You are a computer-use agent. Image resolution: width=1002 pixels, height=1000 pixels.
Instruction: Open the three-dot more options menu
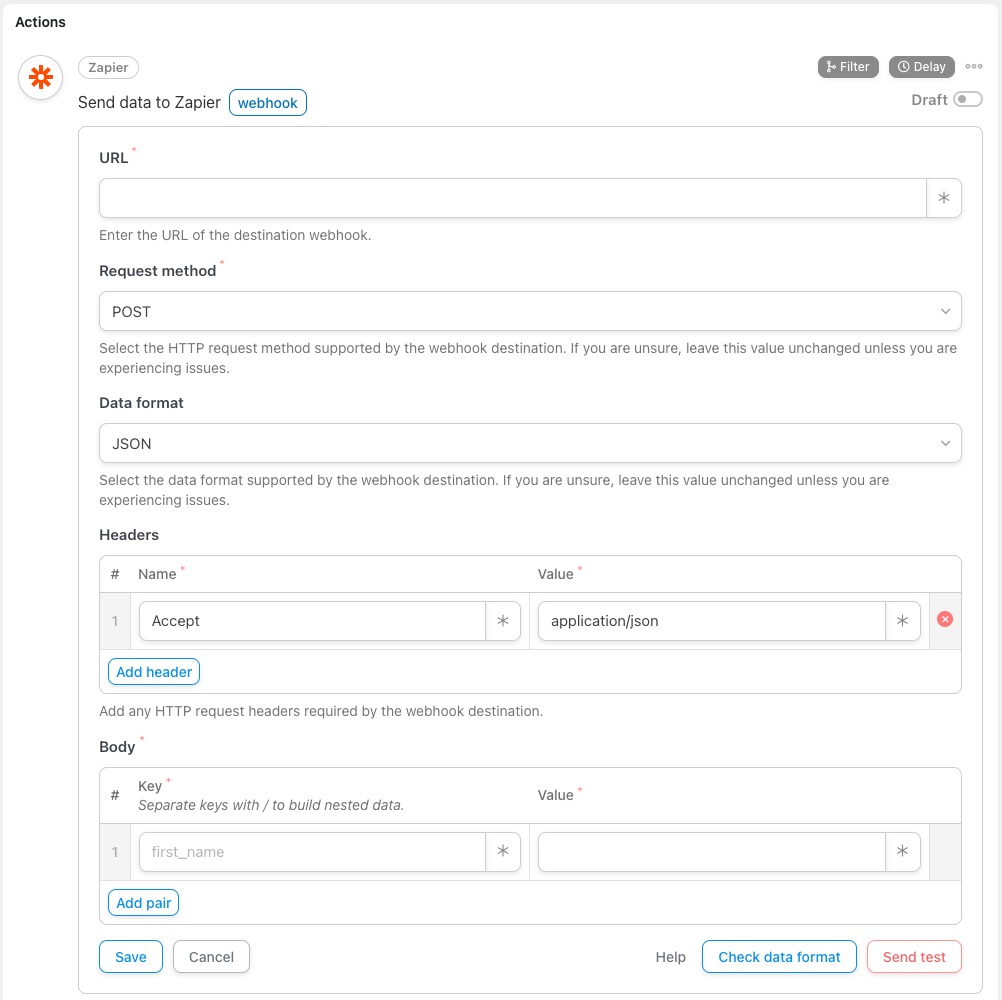click(x=973, y=66)
